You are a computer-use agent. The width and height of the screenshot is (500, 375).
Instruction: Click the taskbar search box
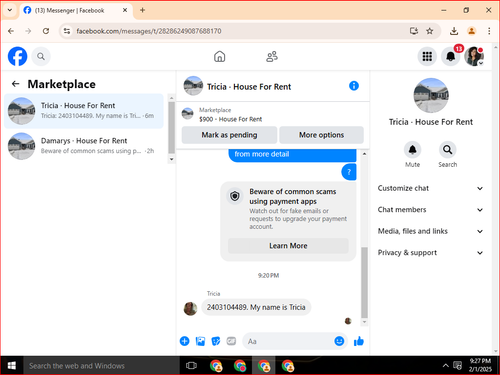[x=101, y=366]
